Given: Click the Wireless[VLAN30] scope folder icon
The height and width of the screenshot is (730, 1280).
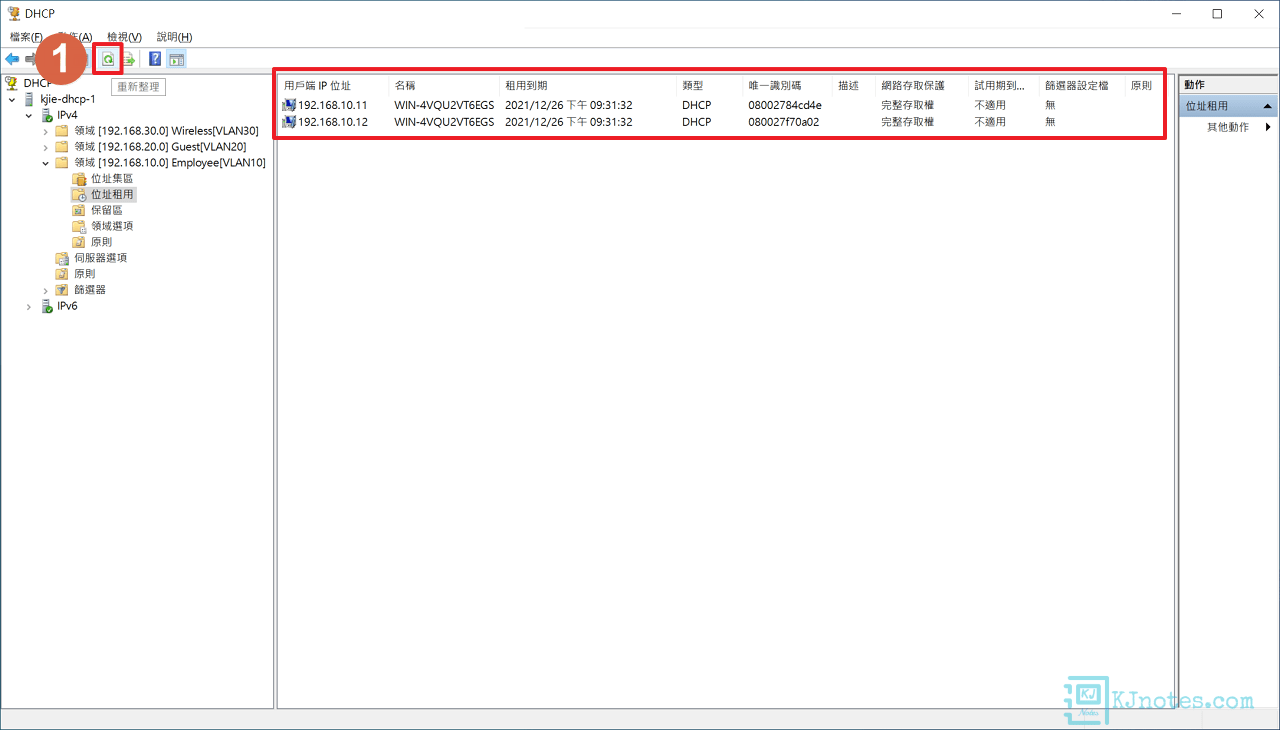Looking at the screenshot, I should [x=63, y=131].
